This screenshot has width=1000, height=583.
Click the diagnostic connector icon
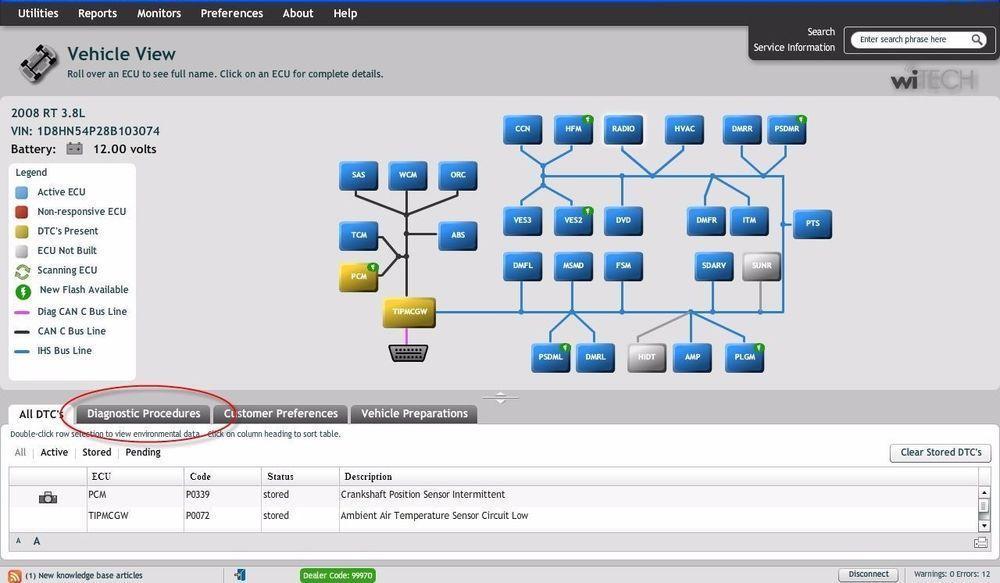tap(408, 353)
